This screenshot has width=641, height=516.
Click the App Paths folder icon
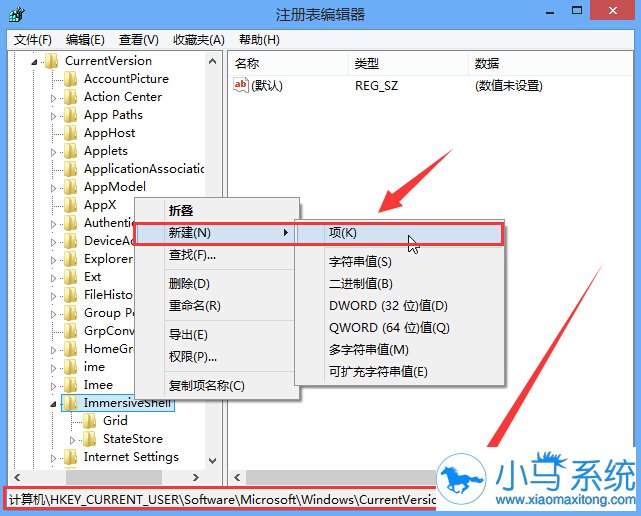click(x=70, y=115)
